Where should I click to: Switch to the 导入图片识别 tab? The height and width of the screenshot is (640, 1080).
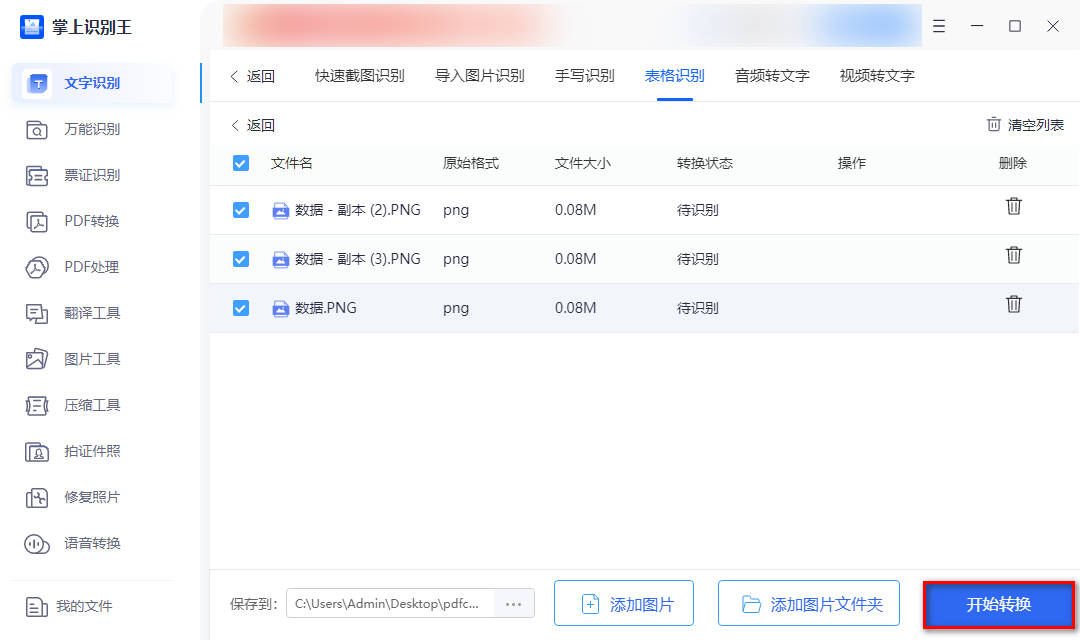click(x=480, y=76)
